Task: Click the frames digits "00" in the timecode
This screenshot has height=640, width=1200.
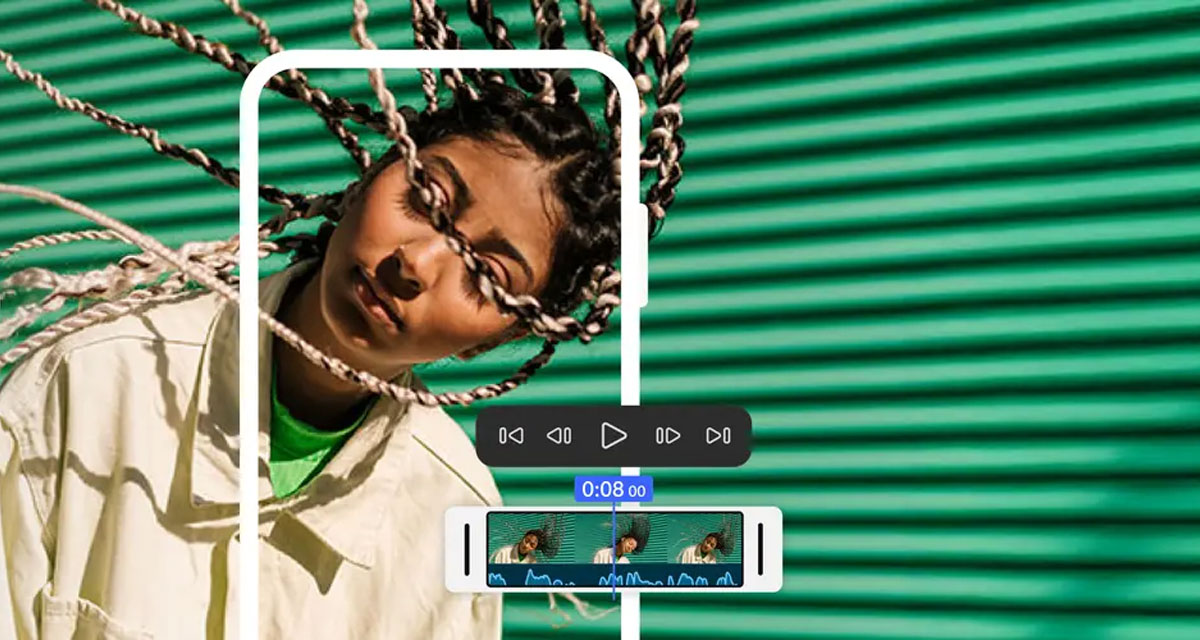Action: 637,490
